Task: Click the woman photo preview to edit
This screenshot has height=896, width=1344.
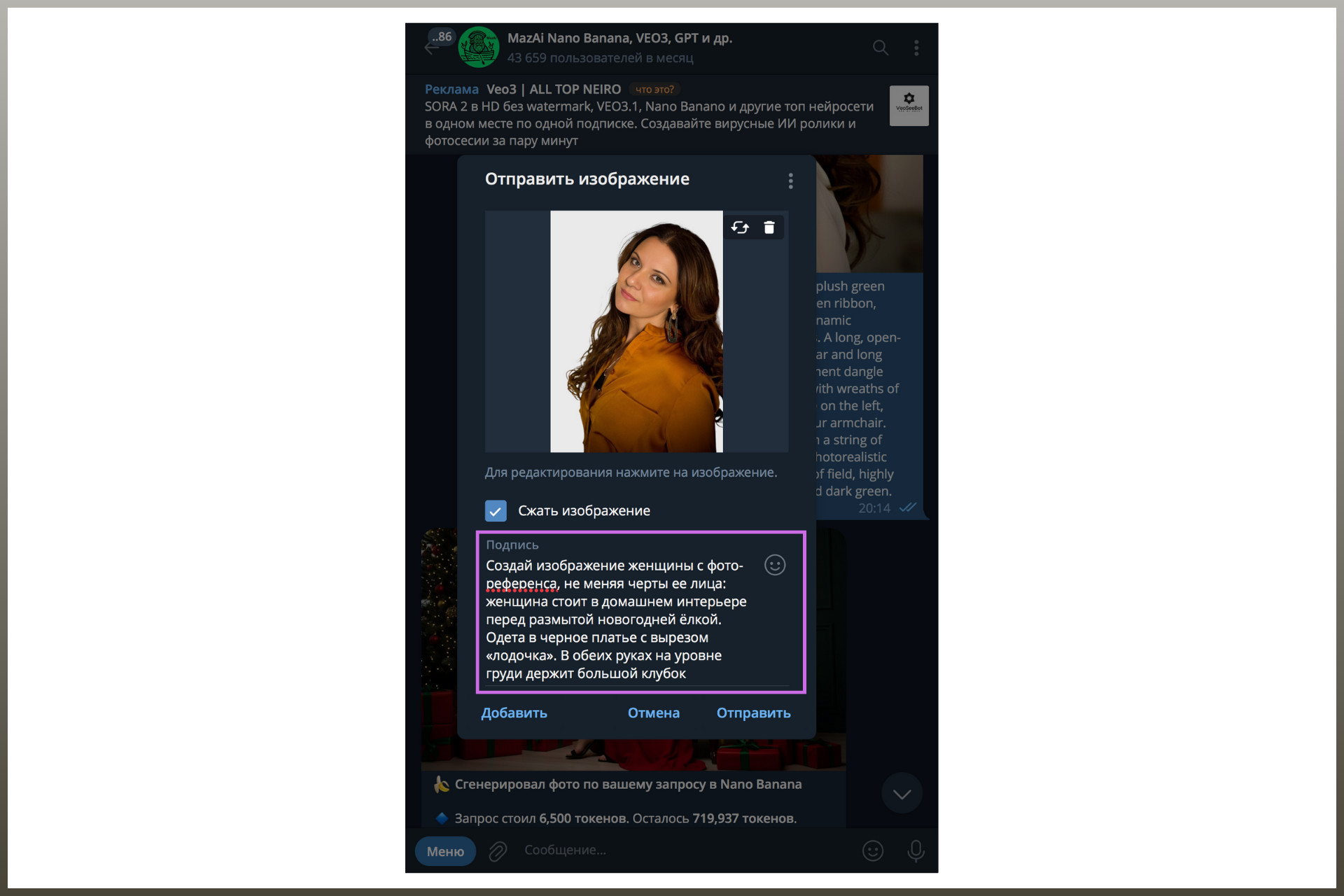Action: coord(636,331)
